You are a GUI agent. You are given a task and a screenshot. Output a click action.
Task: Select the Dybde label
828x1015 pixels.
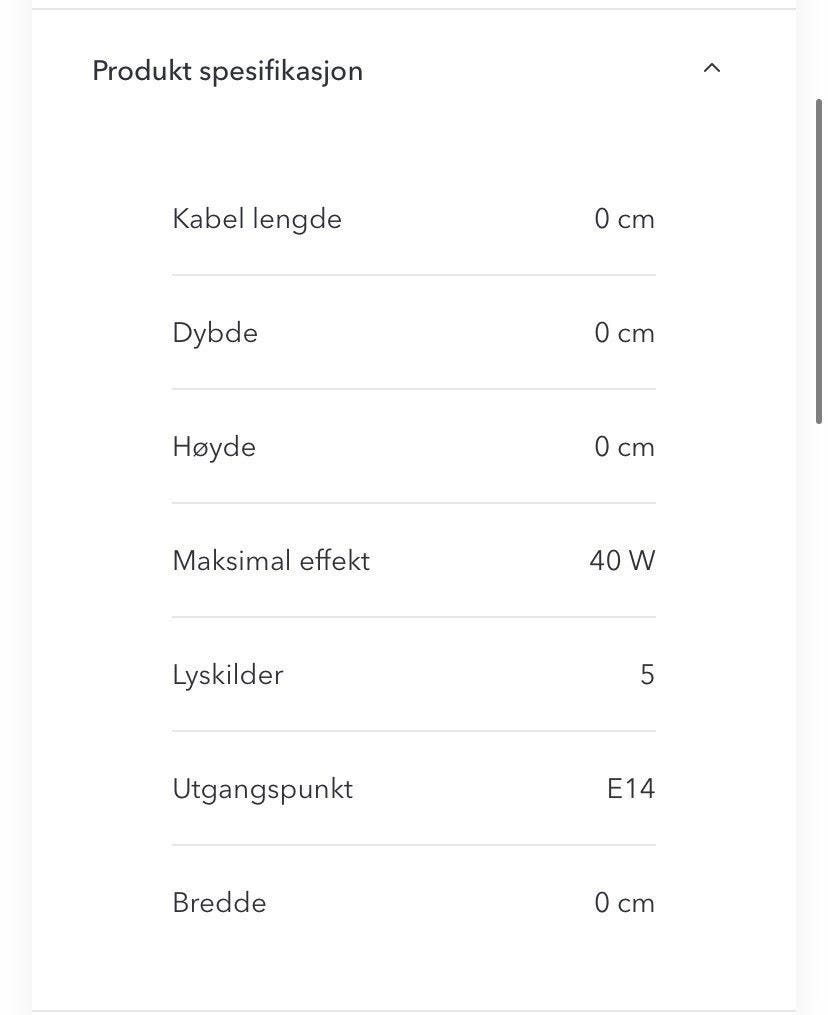(x=215, y=333)
